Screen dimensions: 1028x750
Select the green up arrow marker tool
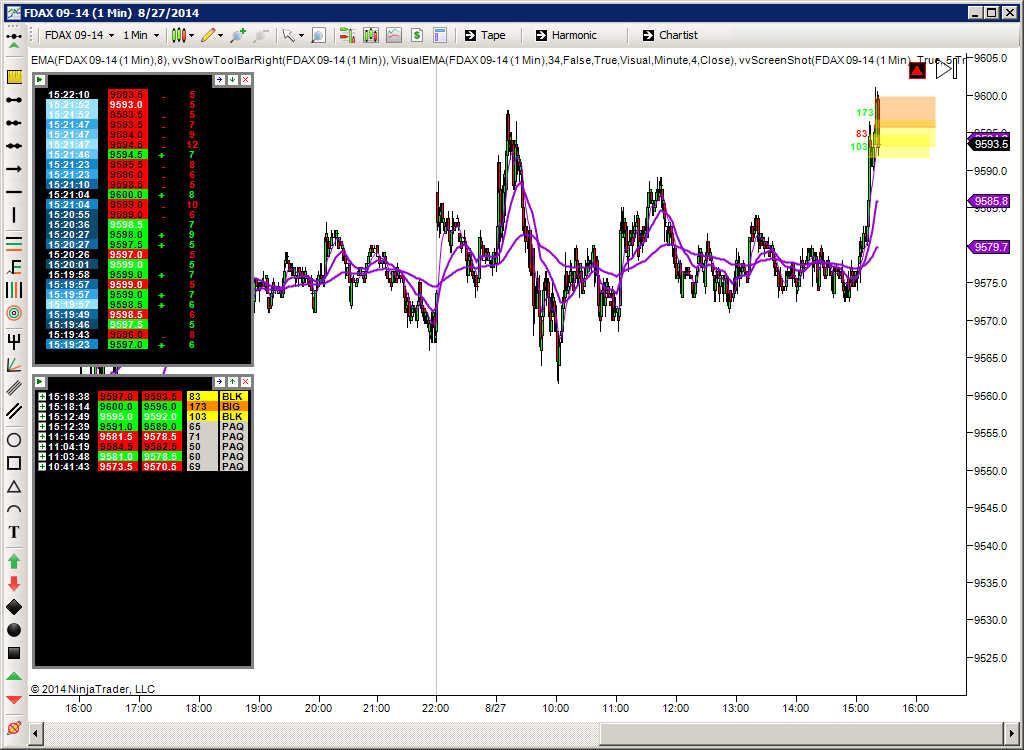[14, 561]
